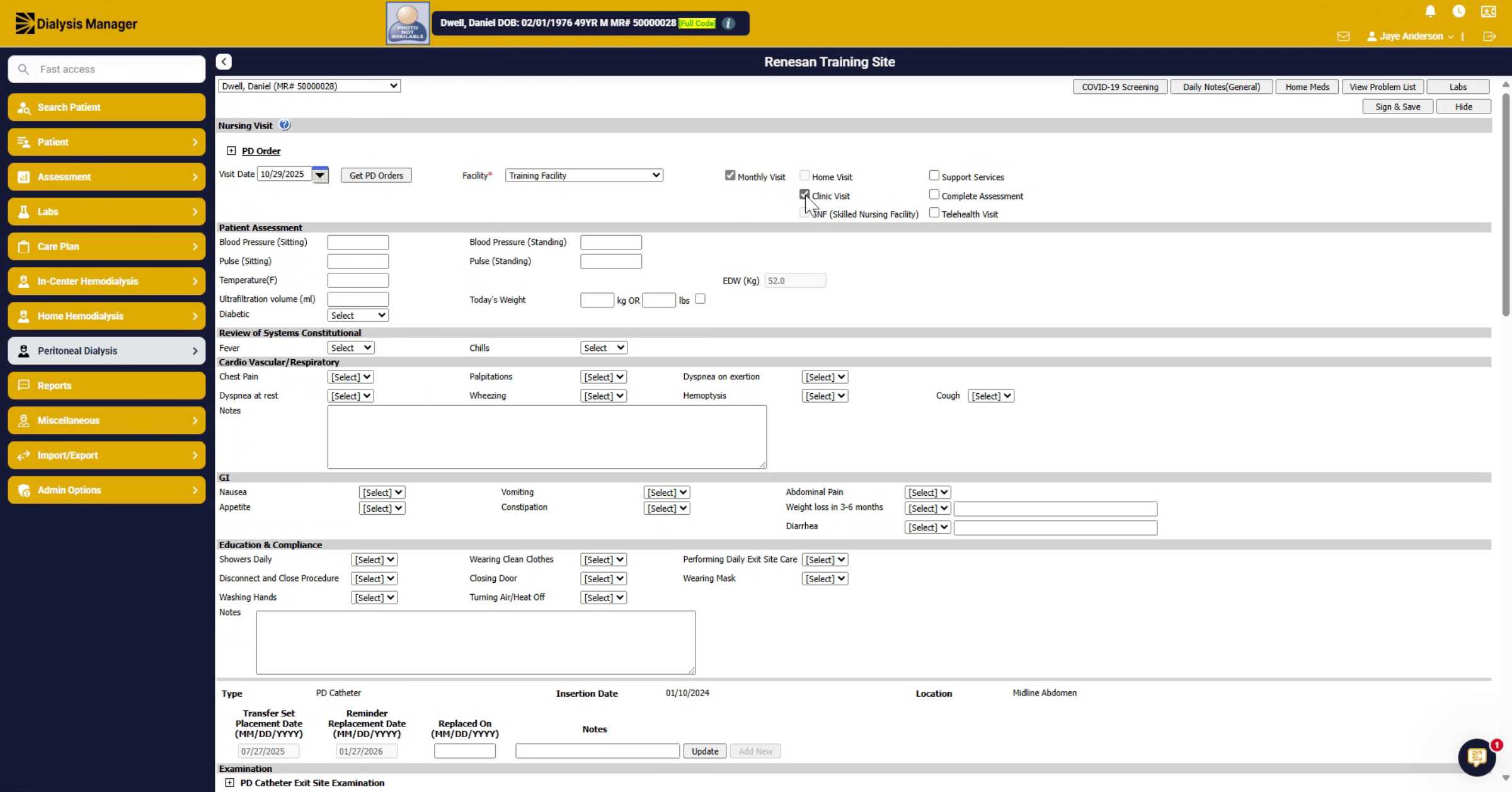Open the Care Plan sidebar menu

(x=106, y=246)
